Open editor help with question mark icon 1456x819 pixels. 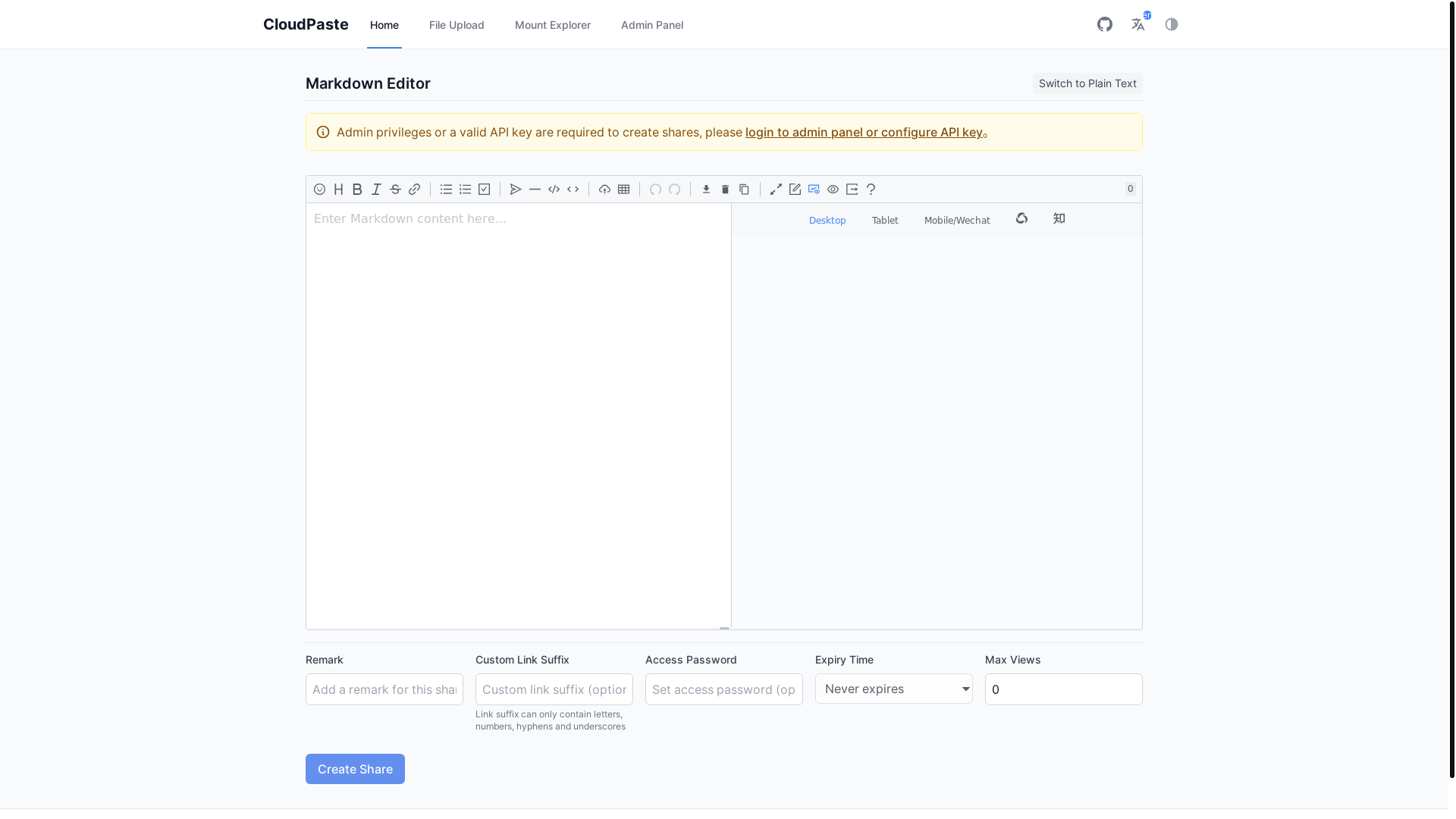(x=871, y=190)
